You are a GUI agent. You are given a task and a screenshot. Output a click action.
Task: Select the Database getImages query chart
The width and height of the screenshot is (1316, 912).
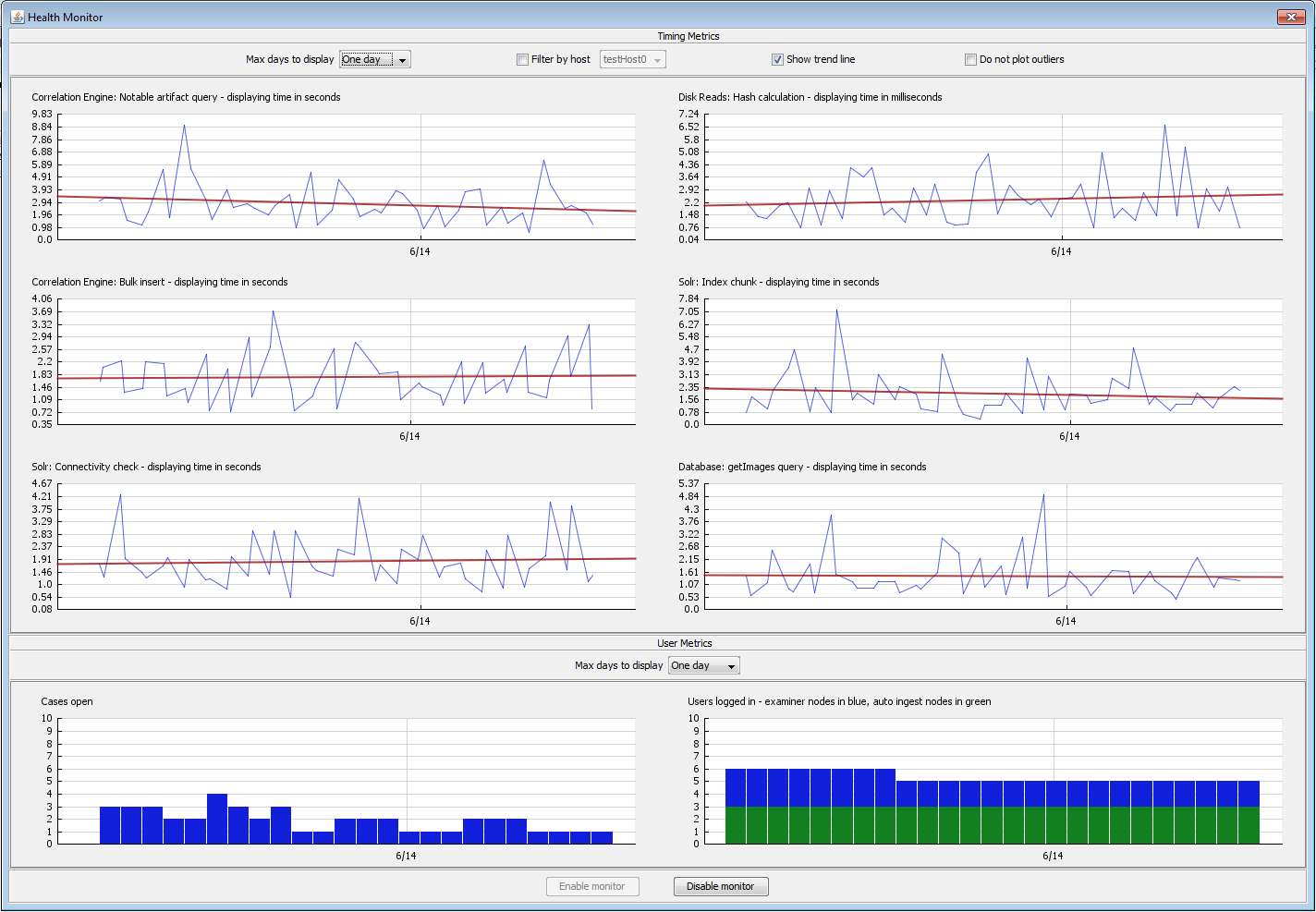point(993,546)
